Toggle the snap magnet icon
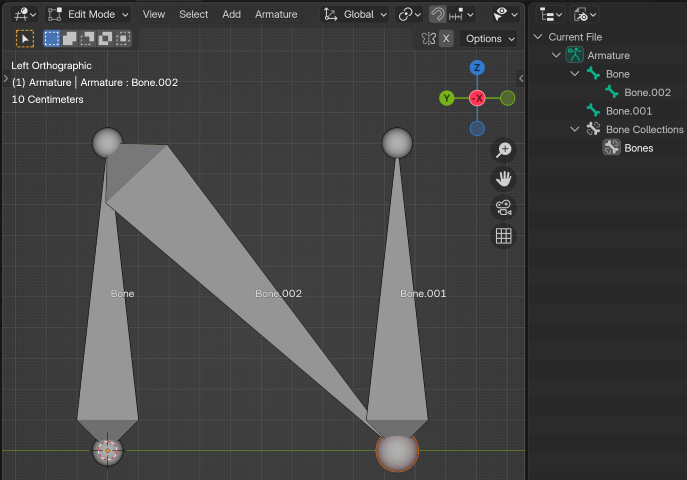The image size is (687, 480). (x=437, y=14)
